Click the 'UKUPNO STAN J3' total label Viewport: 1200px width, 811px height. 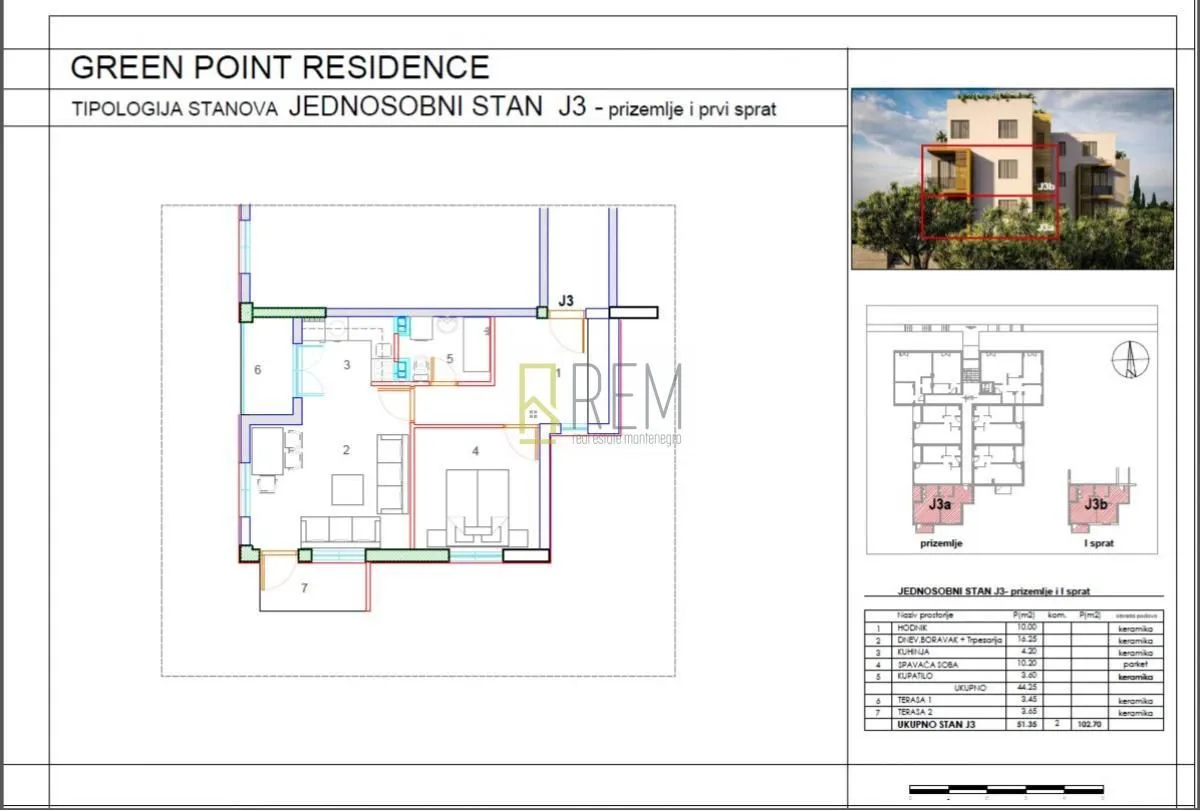[936, 724]
